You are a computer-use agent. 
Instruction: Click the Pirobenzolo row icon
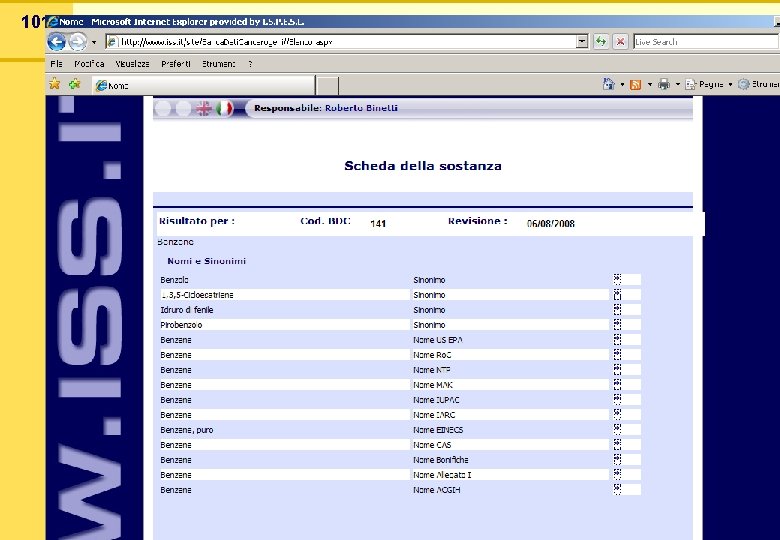click(617, 324)
